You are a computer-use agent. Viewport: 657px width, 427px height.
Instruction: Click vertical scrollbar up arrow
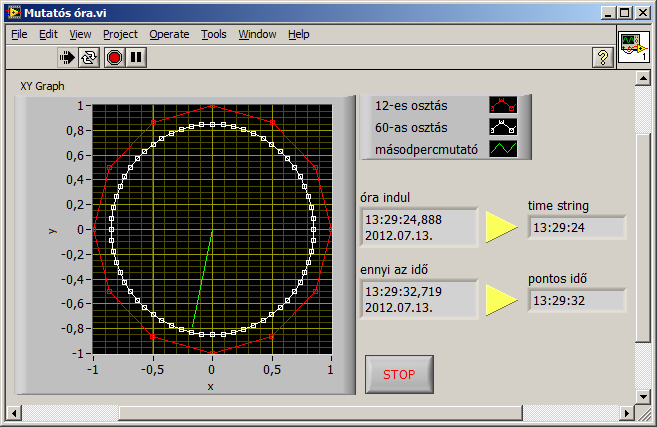(642, 78)
